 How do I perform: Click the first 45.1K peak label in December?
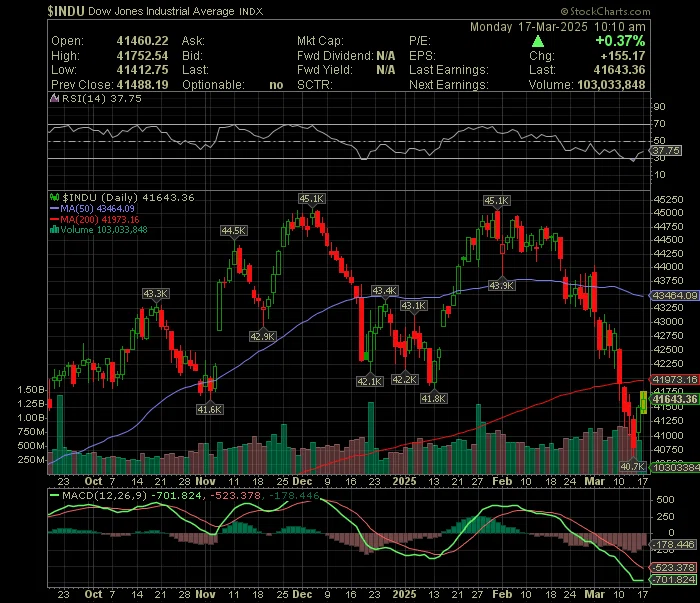click(x=312, y=199)
